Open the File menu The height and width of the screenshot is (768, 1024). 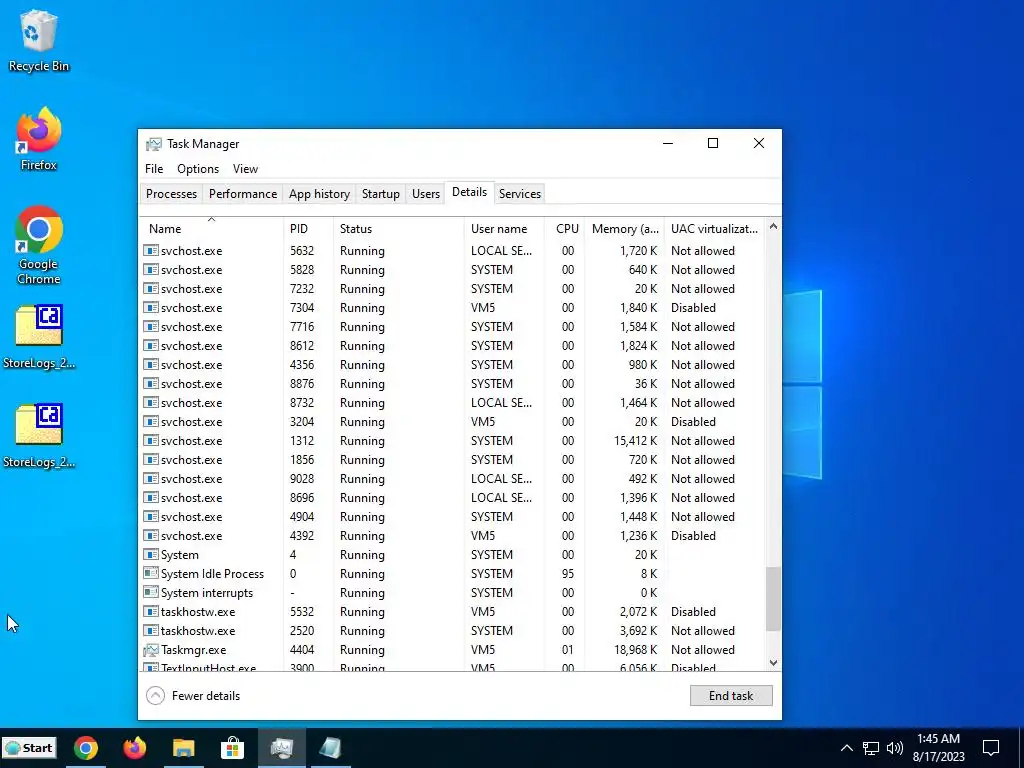click(154, 168)
